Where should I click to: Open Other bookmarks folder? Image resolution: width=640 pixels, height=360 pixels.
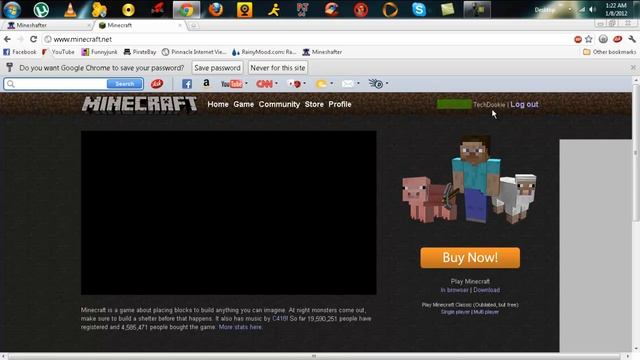(x=609, y=52)
